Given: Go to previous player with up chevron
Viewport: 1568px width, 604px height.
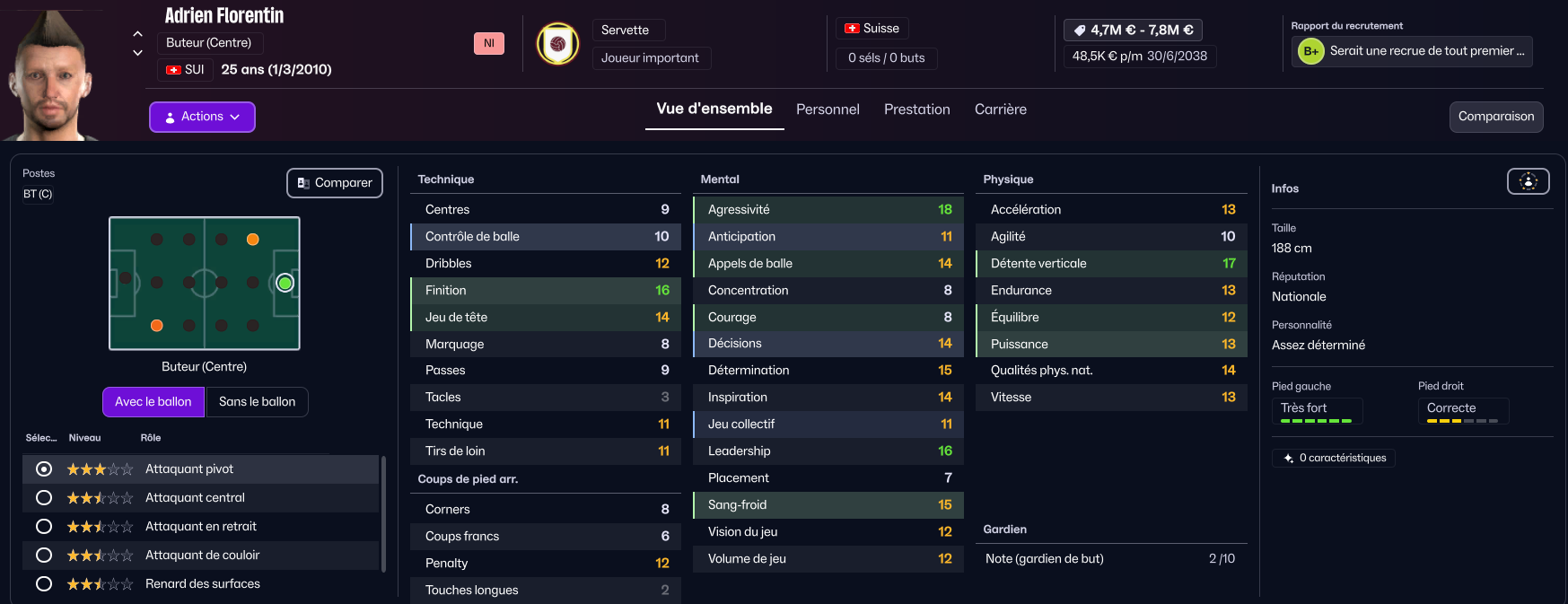Looking at the screenshot, I should pos(137,33).
